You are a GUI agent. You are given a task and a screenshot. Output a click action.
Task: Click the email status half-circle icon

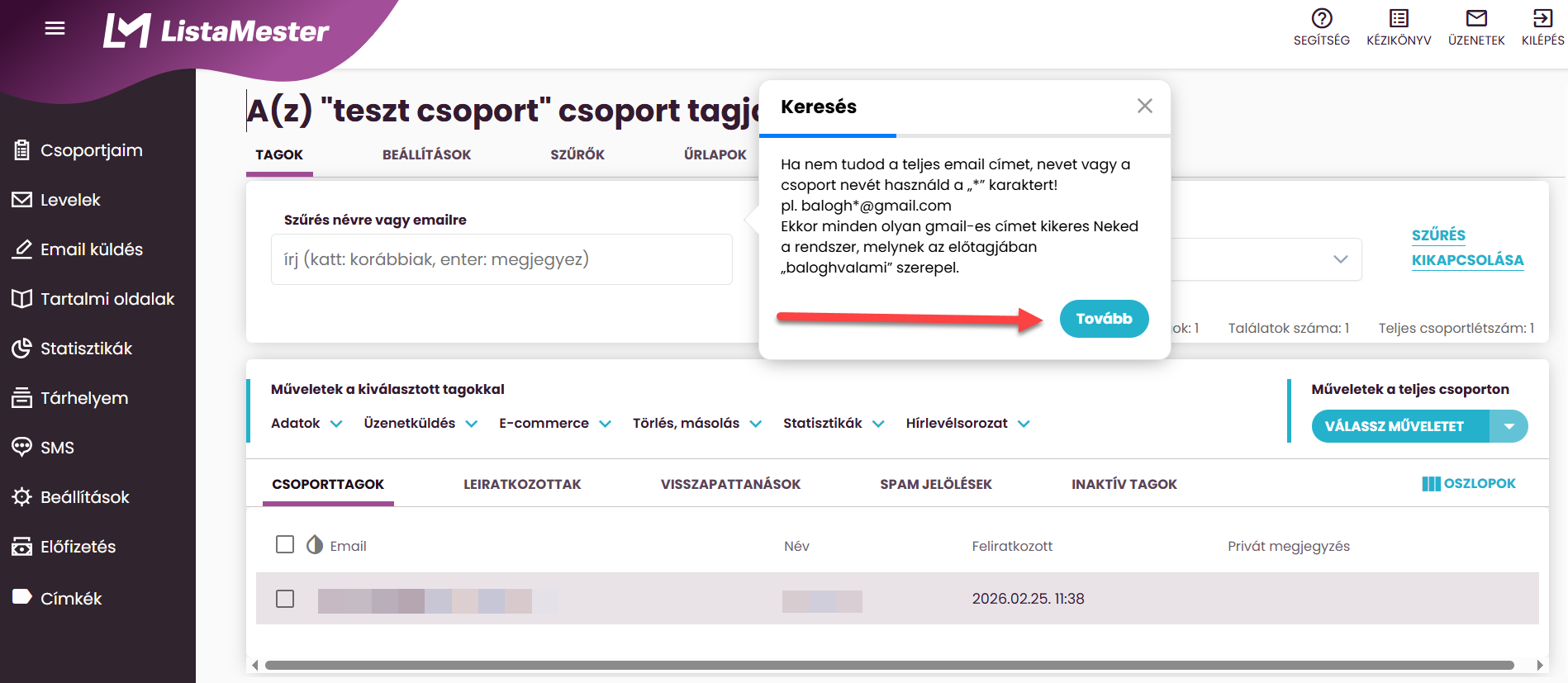coord(315,545)
